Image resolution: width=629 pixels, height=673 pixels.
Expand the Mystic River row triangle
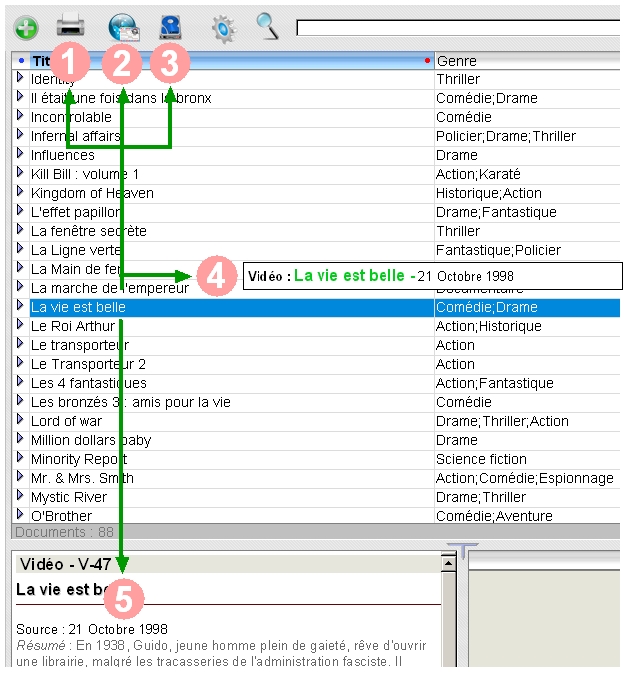click(20, 495)
